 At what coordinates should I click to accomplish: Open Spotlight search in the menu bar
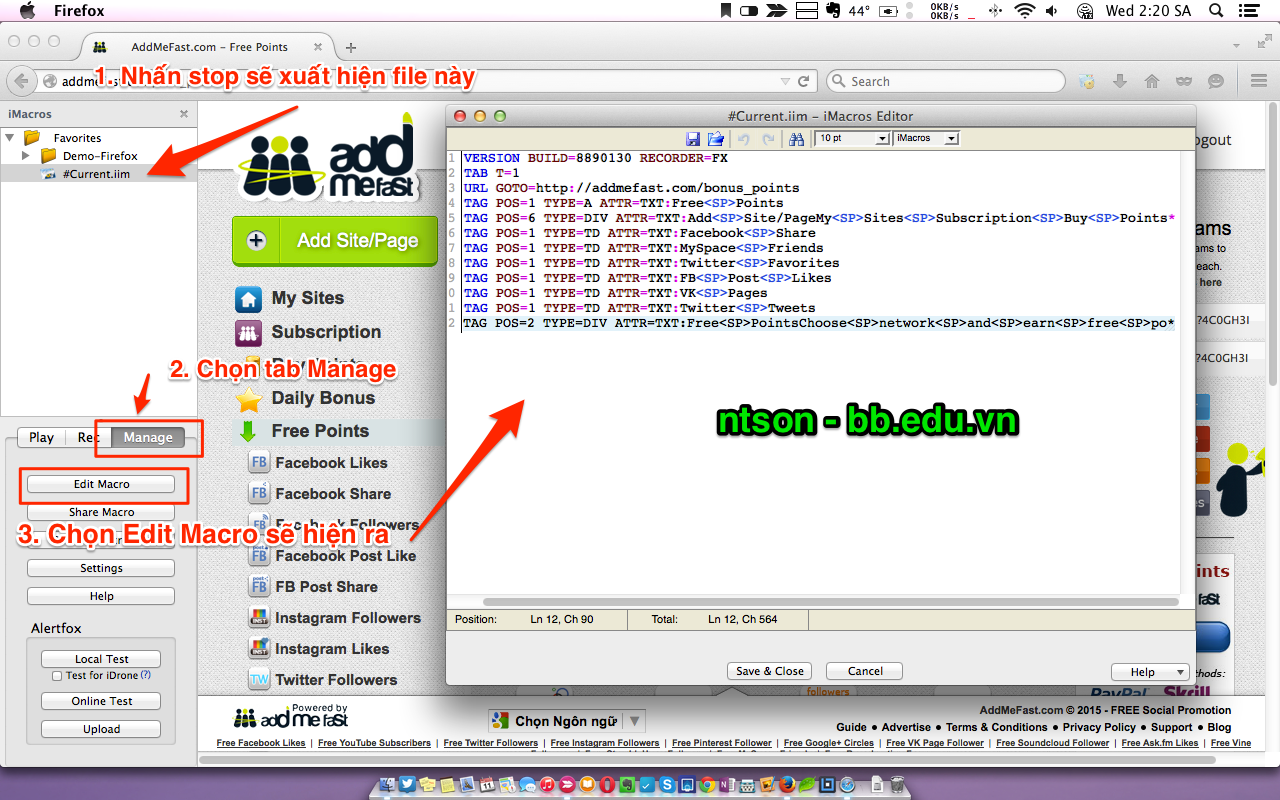coord(1214,11)
